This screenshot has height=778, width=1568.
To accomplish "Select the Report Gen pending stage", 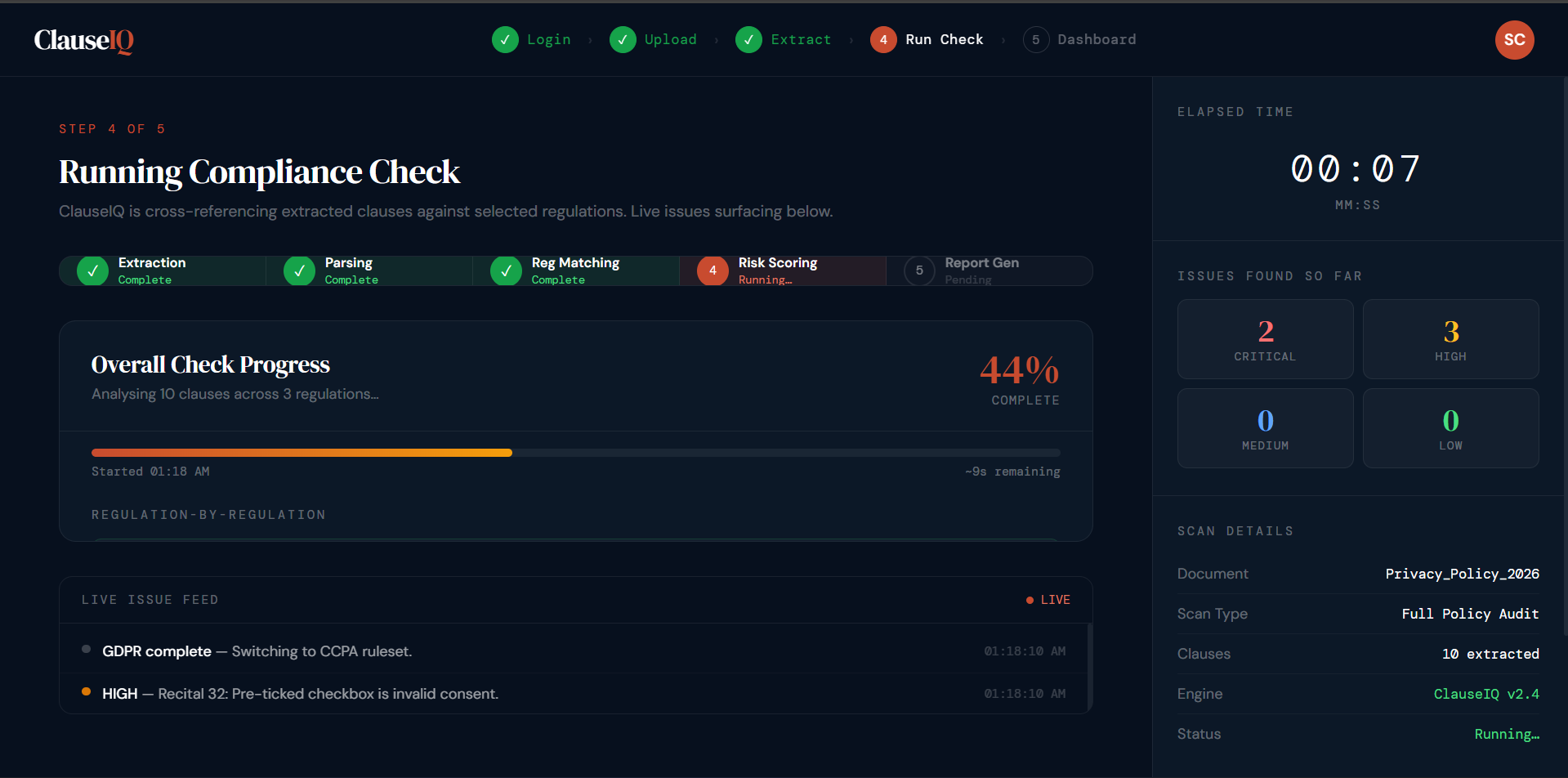I will coord(989,271).
